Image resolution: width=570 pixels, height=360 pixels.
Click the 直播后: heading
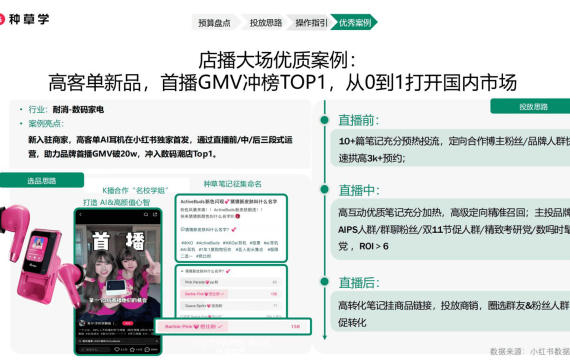coord(359,283)
